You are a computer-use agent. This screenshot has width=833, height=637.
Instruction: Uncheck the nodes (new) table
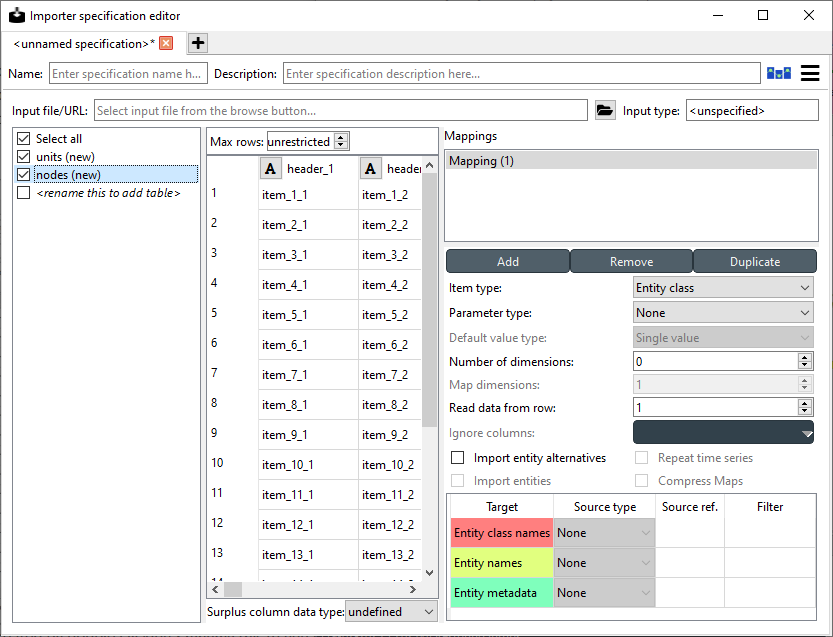pyautogui.click(x=23, y=175)
